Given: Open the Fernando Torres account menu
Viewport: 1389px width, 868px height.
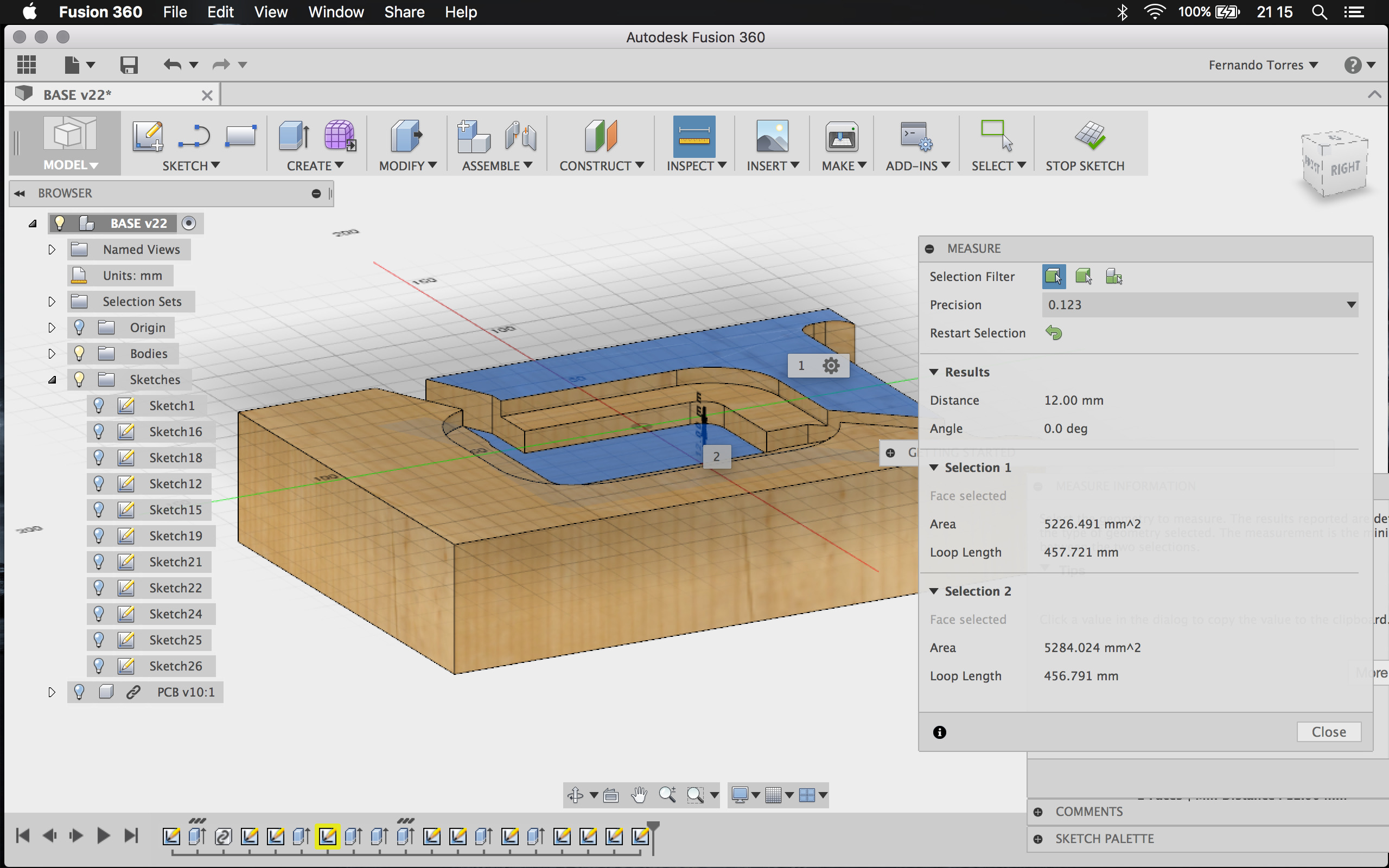Looking at the screenshot, I should pyautogui.click(x=1263, y=65).
